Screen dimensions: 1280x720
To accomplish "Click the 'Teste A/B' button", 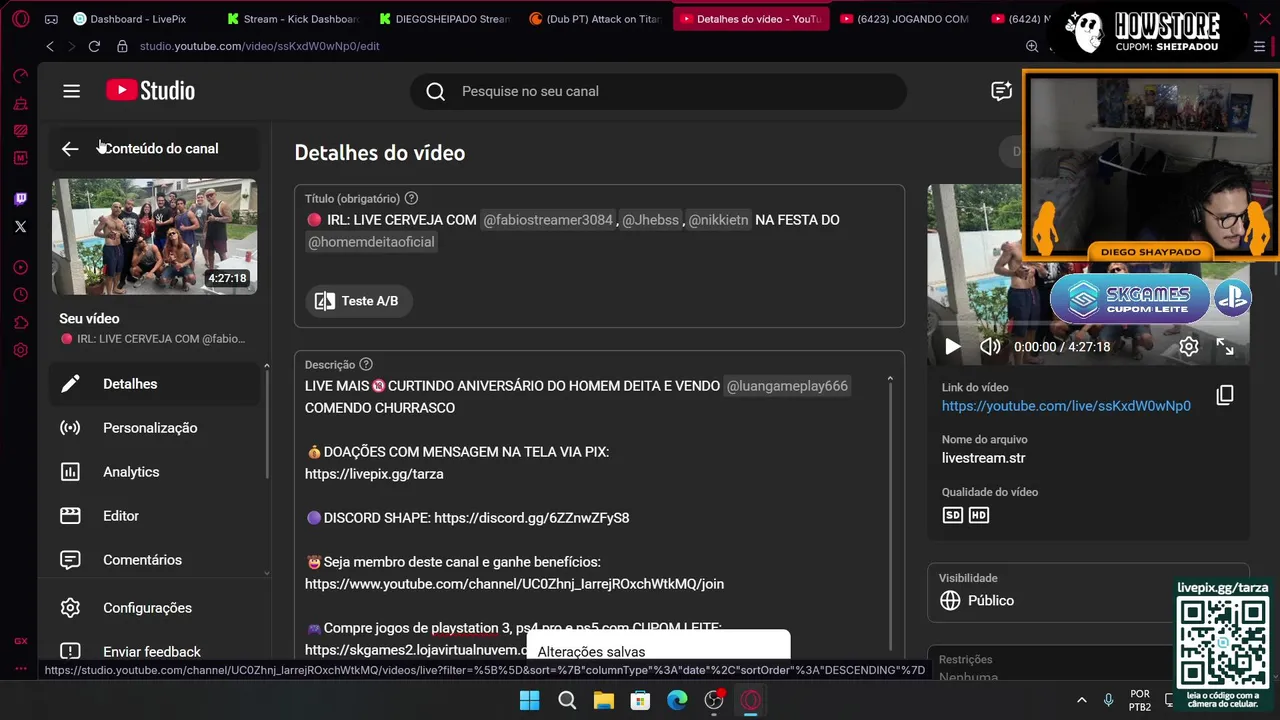I will pos(359,301).
